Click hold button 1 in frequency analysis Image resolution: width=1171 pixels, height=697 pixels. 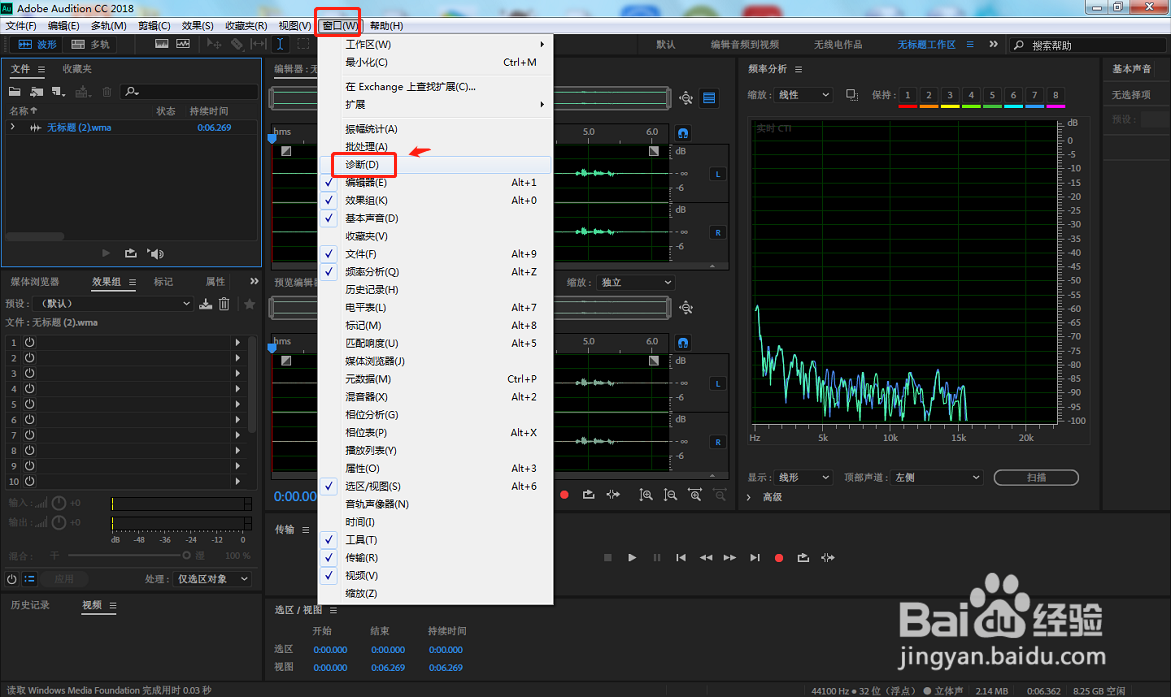(x=907, y=95)
